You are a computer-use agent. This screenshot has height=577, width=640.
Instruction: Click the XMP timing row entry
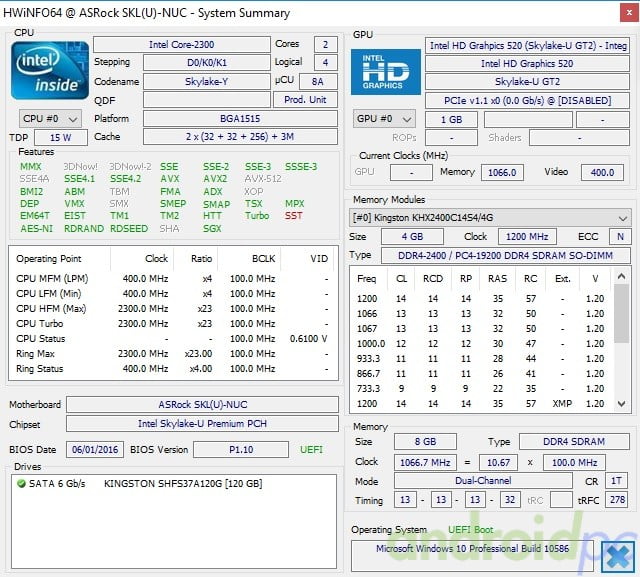[482, 404]
